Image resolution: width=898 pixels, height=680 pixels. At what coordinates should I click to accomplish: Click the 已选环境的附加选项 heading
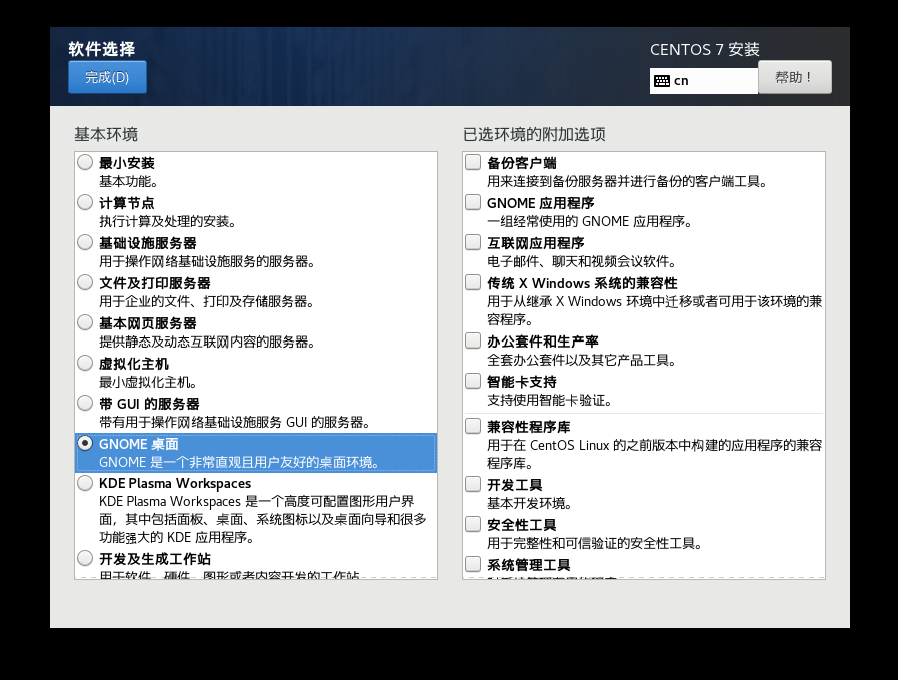click(x=534, y=135)
